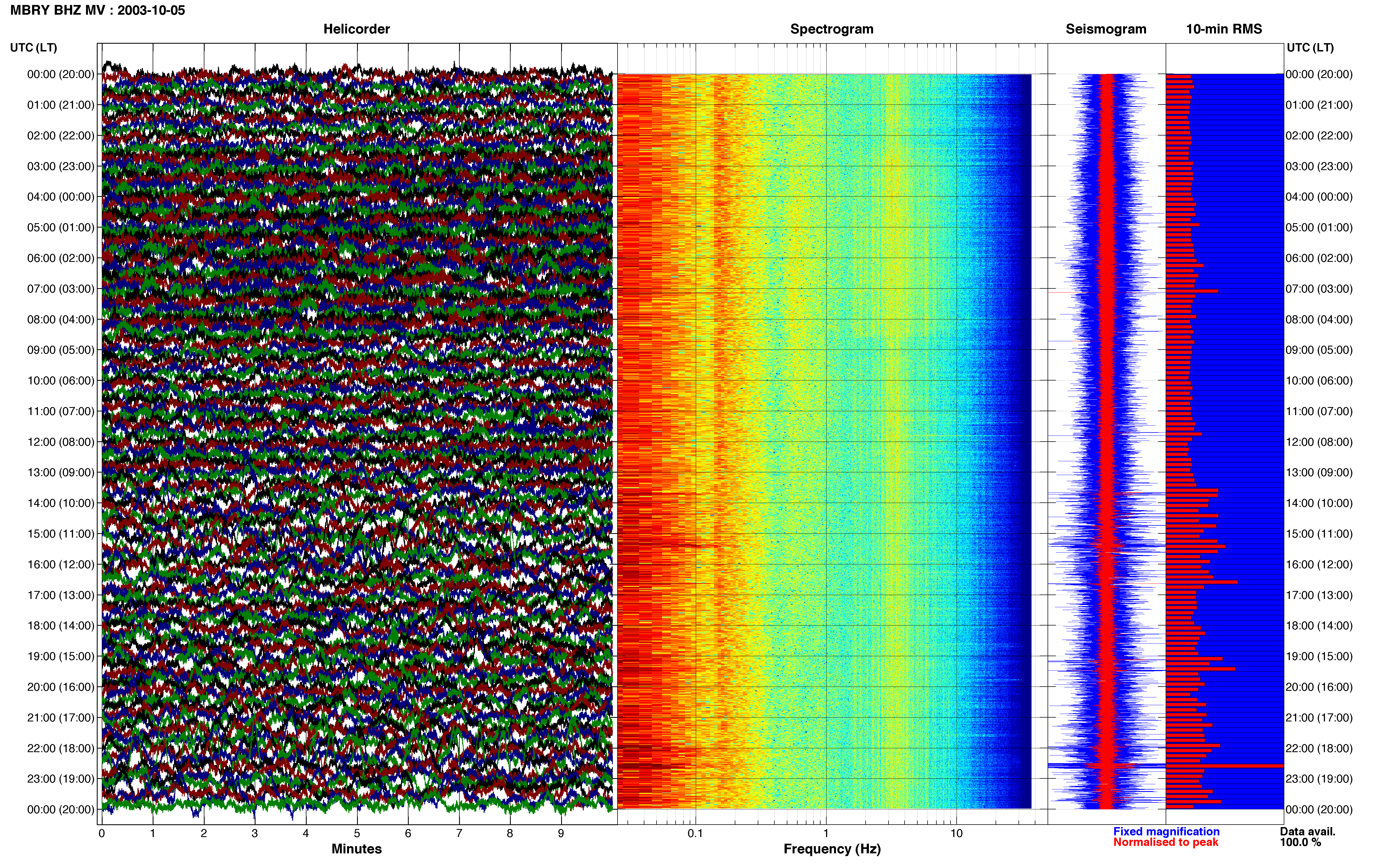Click left time label '07:00 (03:00)'
1388x868 pixels.
click(x=61, y=289)
